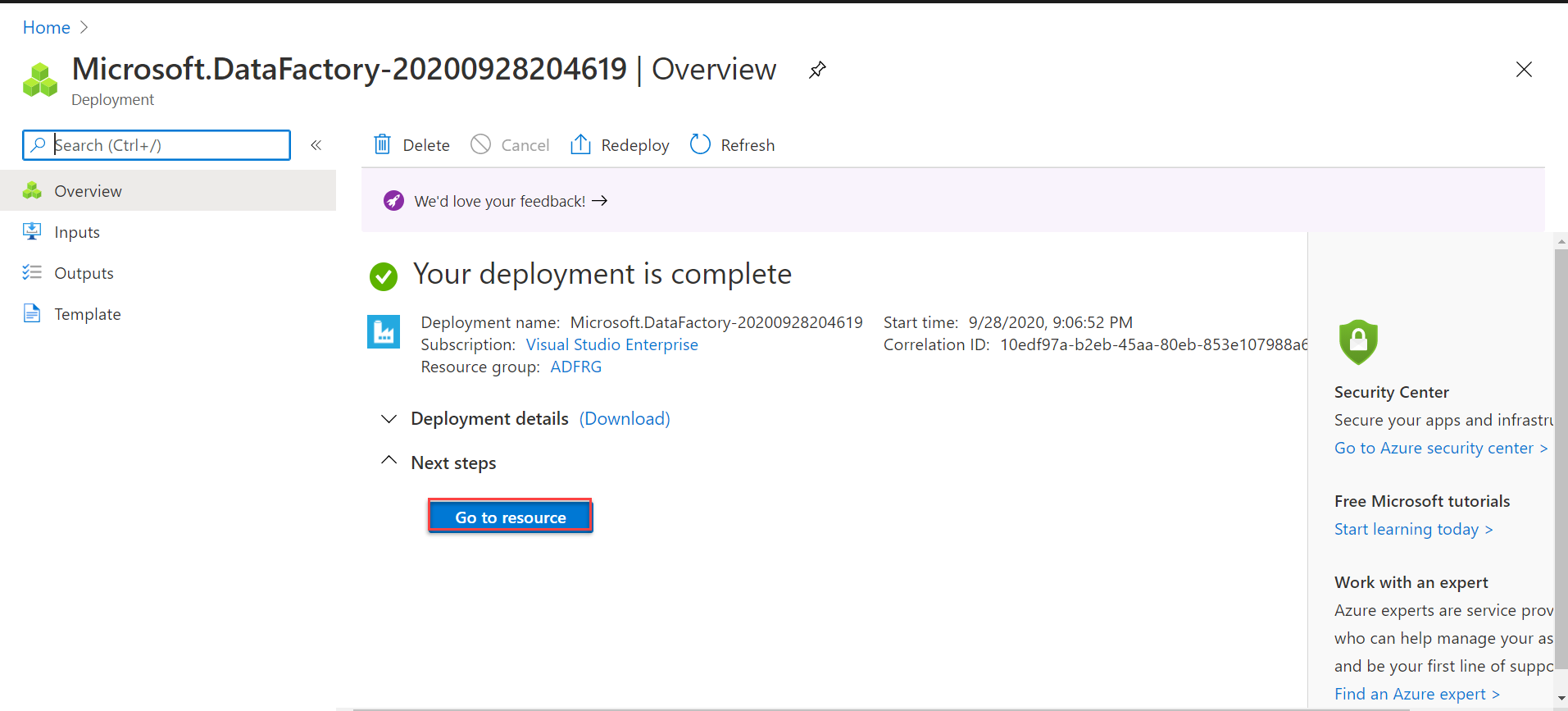Click the Security Center shield icon
Screen dimensions: 1568x711
pos(1358,342)
